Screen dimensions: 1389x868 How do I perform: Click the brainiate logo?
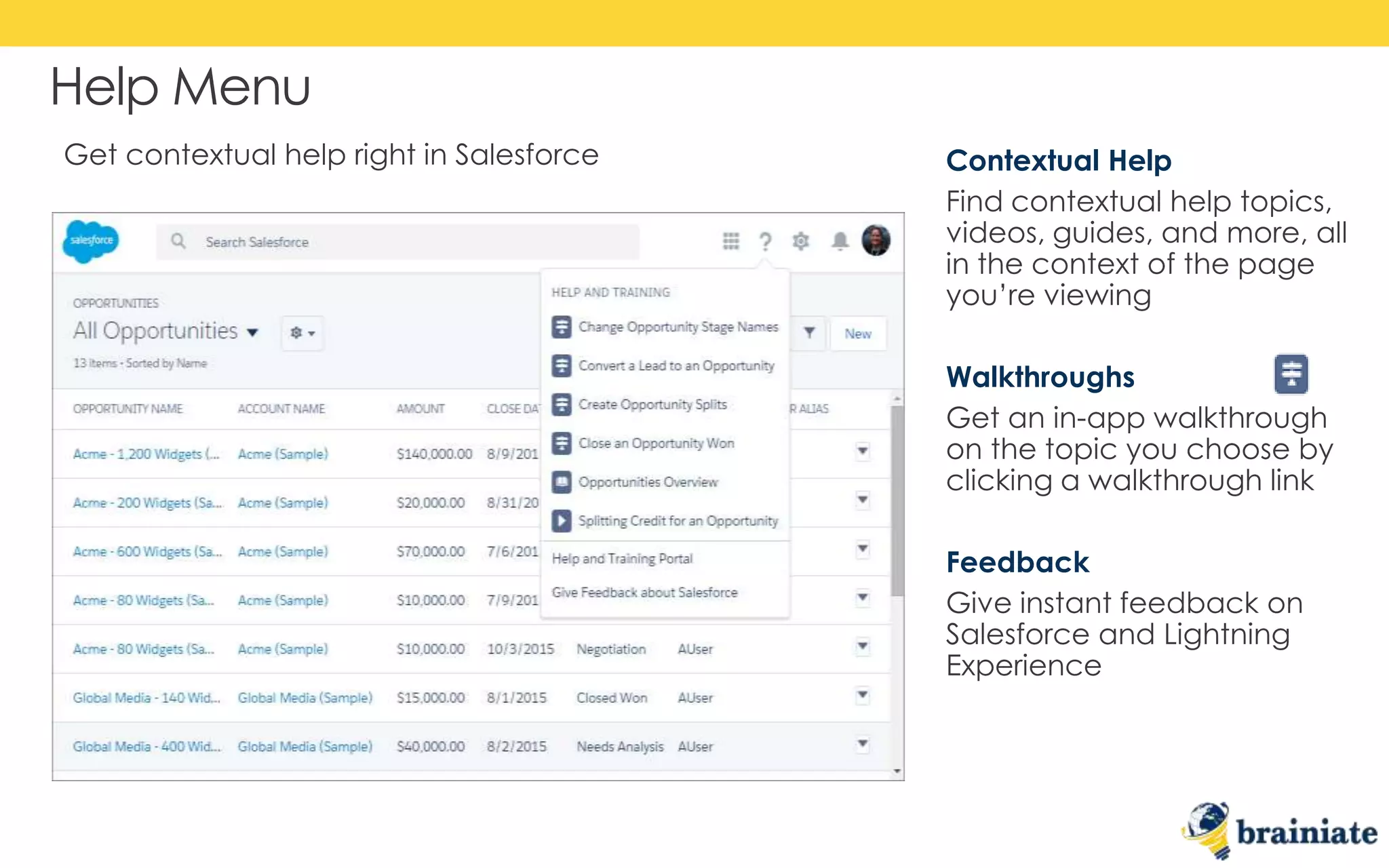pos(1280,831)
